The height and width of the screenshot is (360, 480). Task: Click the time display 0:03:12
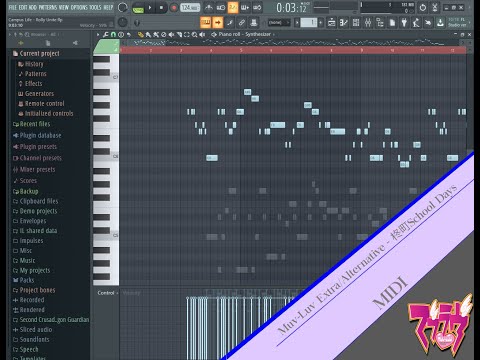291,7
